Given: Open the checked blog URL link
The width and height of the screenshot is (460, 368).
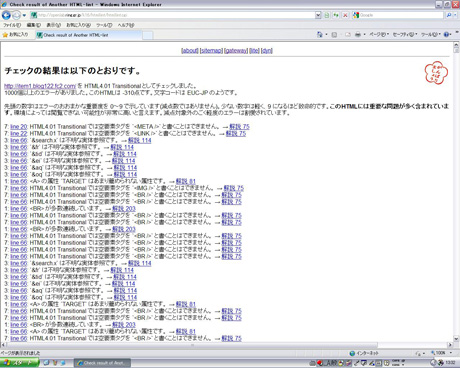Looking at the screenshot, I should tap(40, 86).
